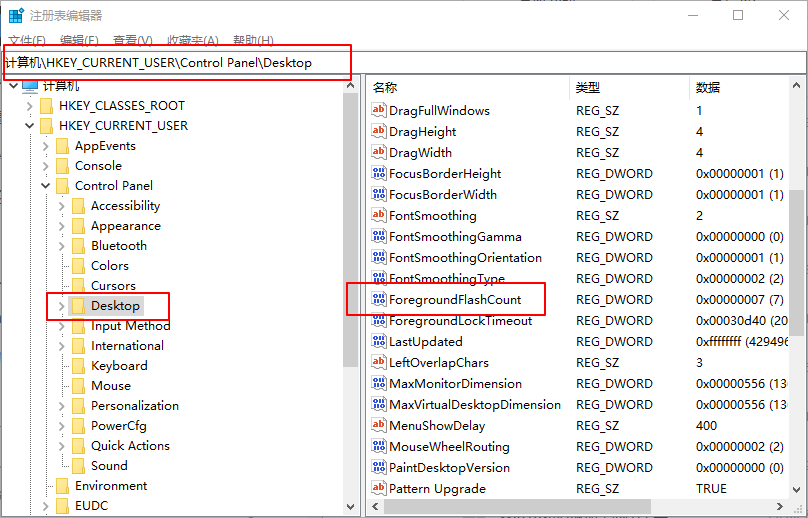The width and height of the screenshot is (808, 518).
Task: Click the registry path address bar
Action: (x=400, y=62)
